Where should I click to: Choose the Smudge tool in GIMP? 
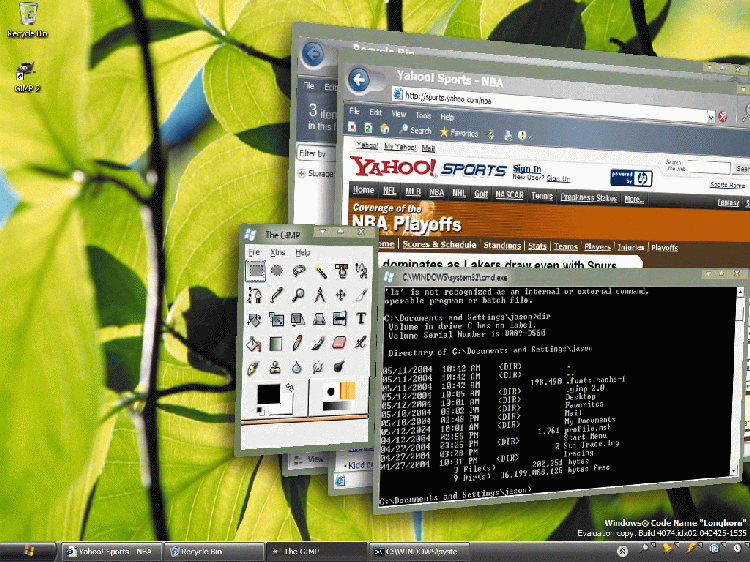318,367
